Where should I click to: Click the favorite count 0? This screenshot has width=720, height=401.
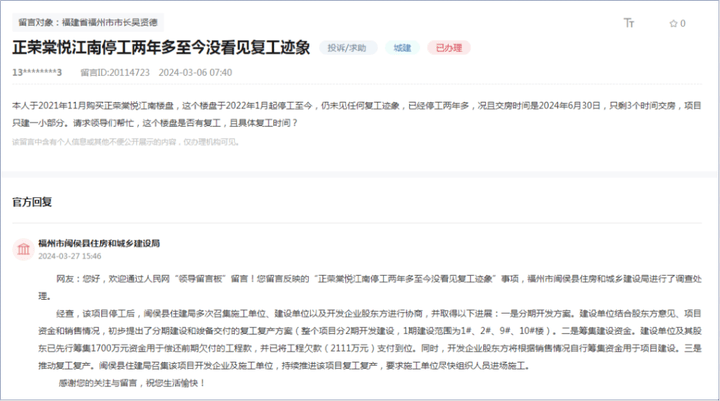tap(683, 23)
